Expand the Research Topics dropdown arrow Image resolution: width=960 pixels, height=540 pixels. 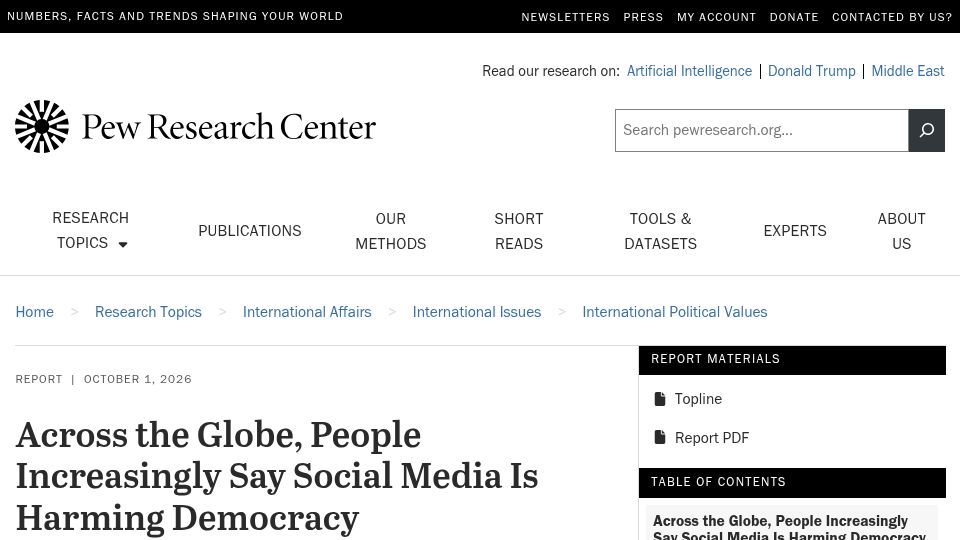click(123, 244)
